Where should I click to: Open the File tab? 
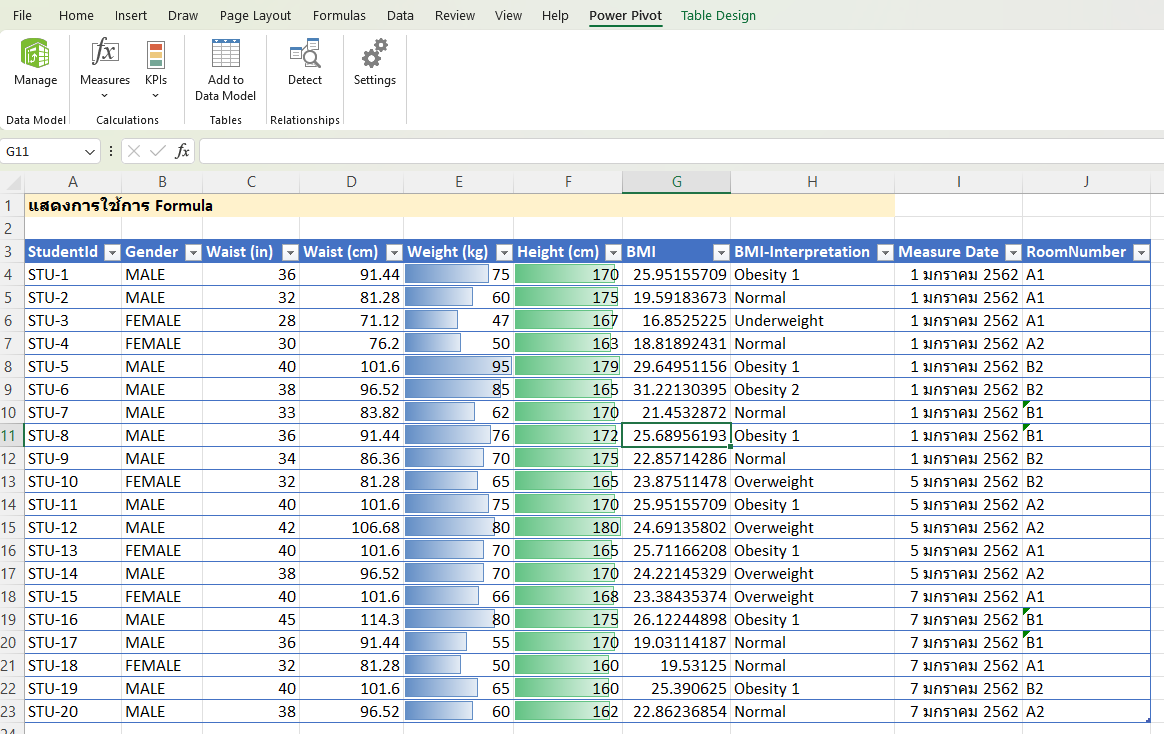[22, 16]
